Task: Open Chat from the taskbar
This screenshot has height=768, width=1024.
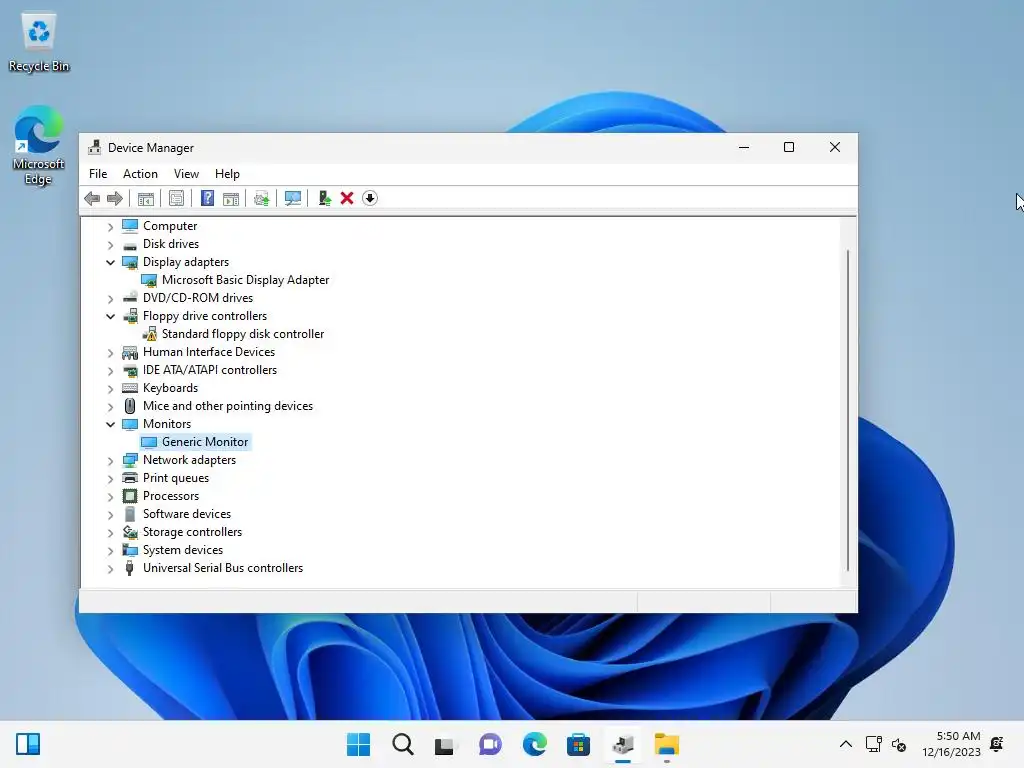Action: point(490,744)
